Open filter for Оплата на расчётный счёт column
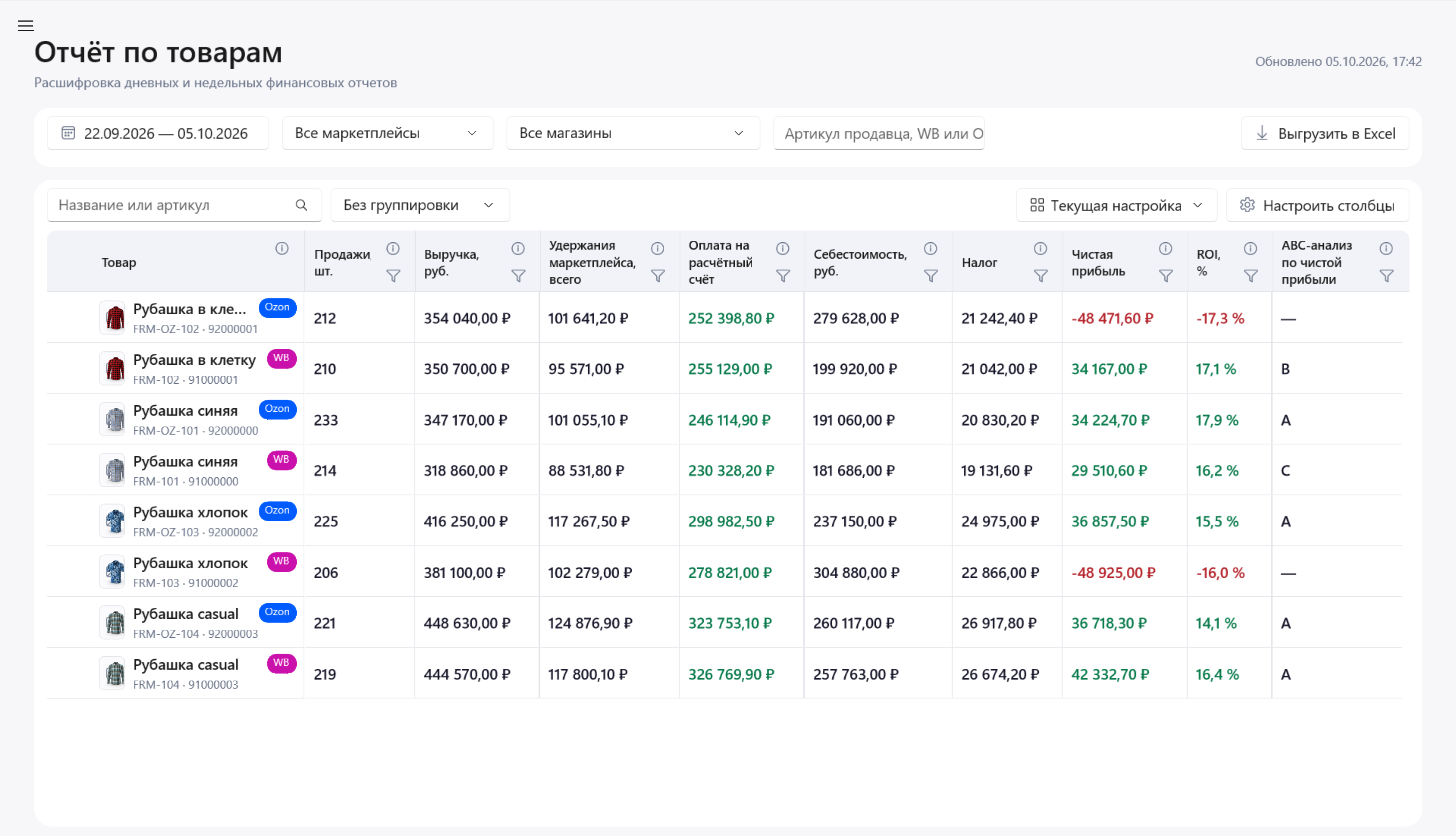 783,276
